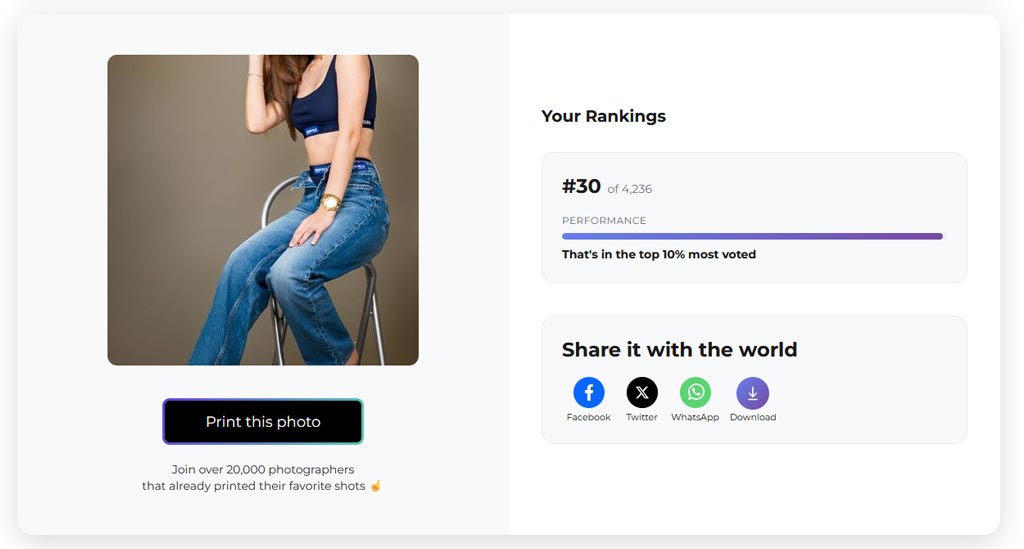The height and width of the screenshot is (549, 1024).
Task: Click the 'Twitter' label text
Action: (x=642, y=417)
